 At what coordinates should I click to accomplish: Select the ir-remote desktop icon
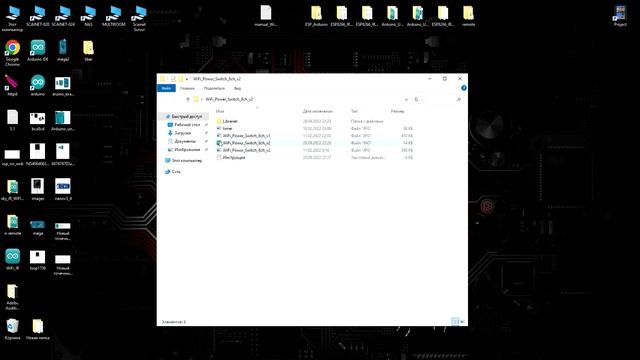[12, 225]
